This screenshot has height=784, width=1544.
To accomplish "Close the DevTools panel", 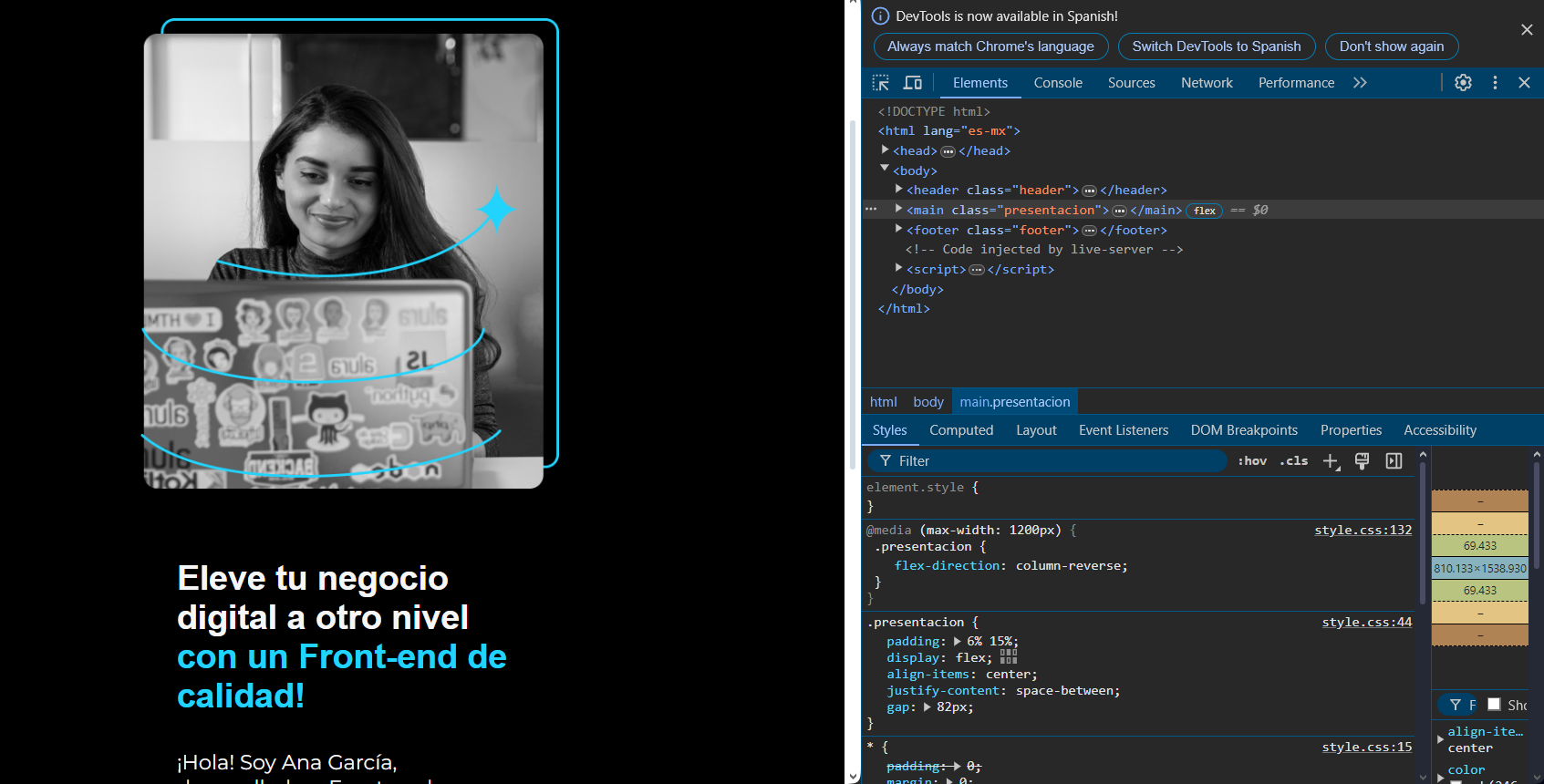I will click(1524, 83).
